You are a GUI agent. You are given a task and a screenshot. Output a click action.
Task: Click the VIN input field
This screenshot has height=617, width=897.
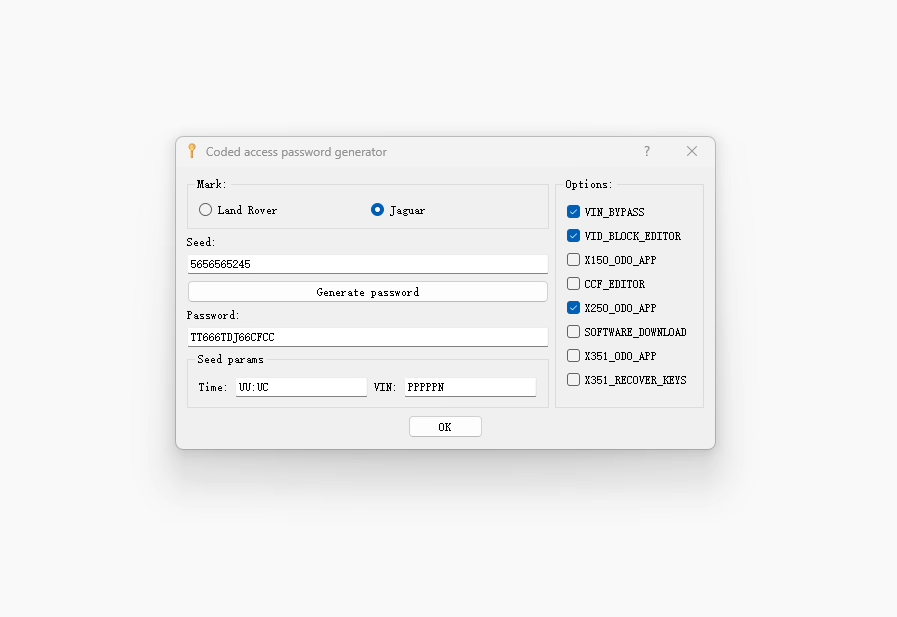tap(470, 387)
